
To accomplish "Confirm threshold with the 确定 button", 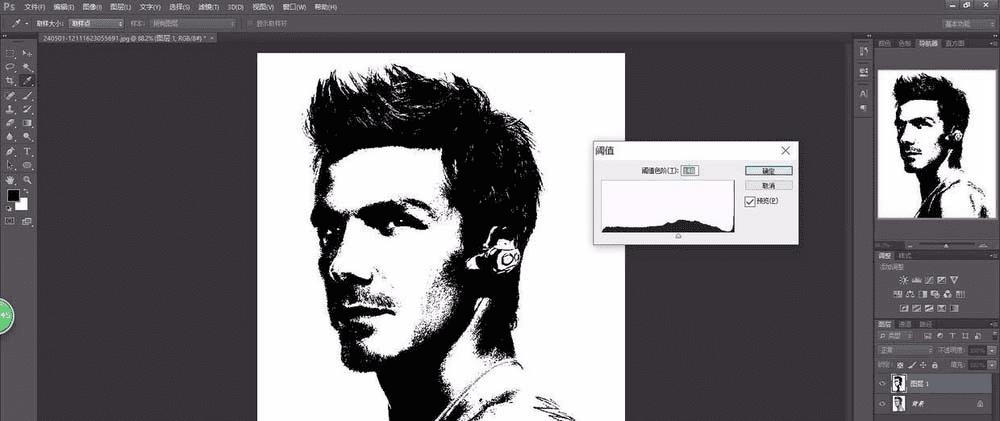I will tap(768, 171).
